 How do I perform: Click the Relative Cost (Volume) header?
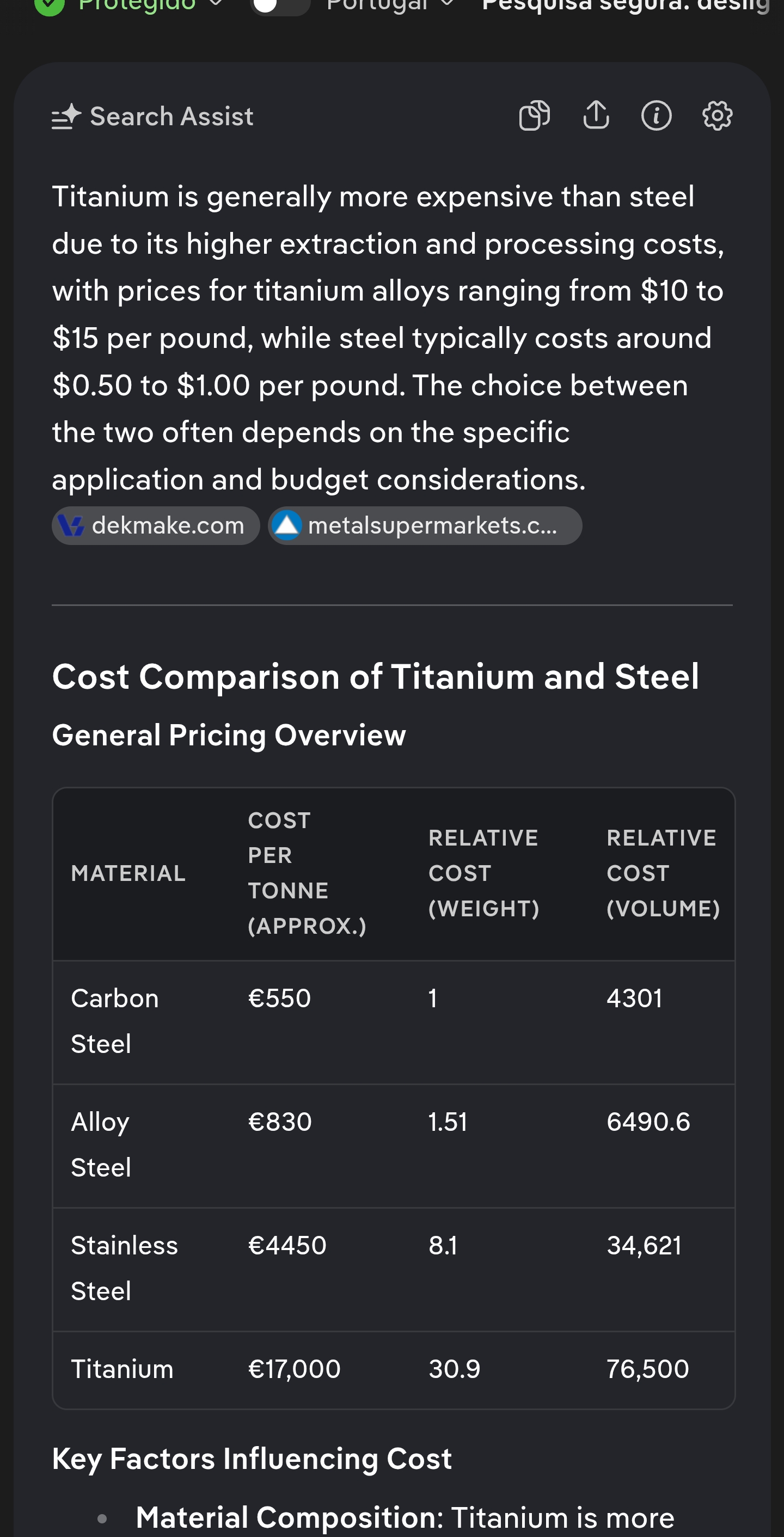pos(662,873)
